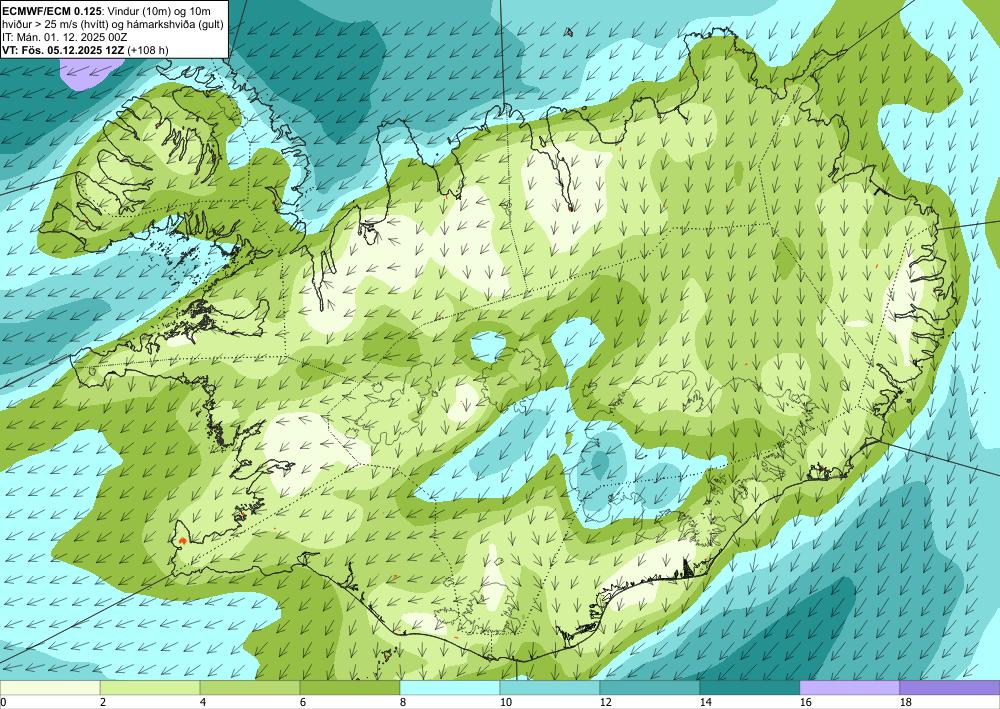
Task: Click the "VT: Fös. 05.12.2025 12Z" valid time
Action: 63,50
